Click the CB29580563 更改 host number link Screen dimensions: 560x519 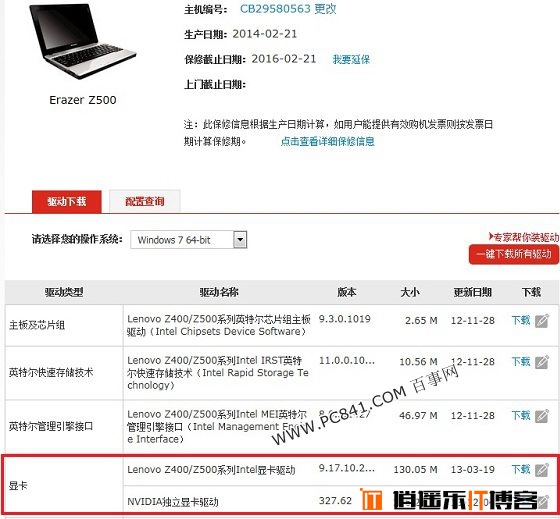click(288, 9)
